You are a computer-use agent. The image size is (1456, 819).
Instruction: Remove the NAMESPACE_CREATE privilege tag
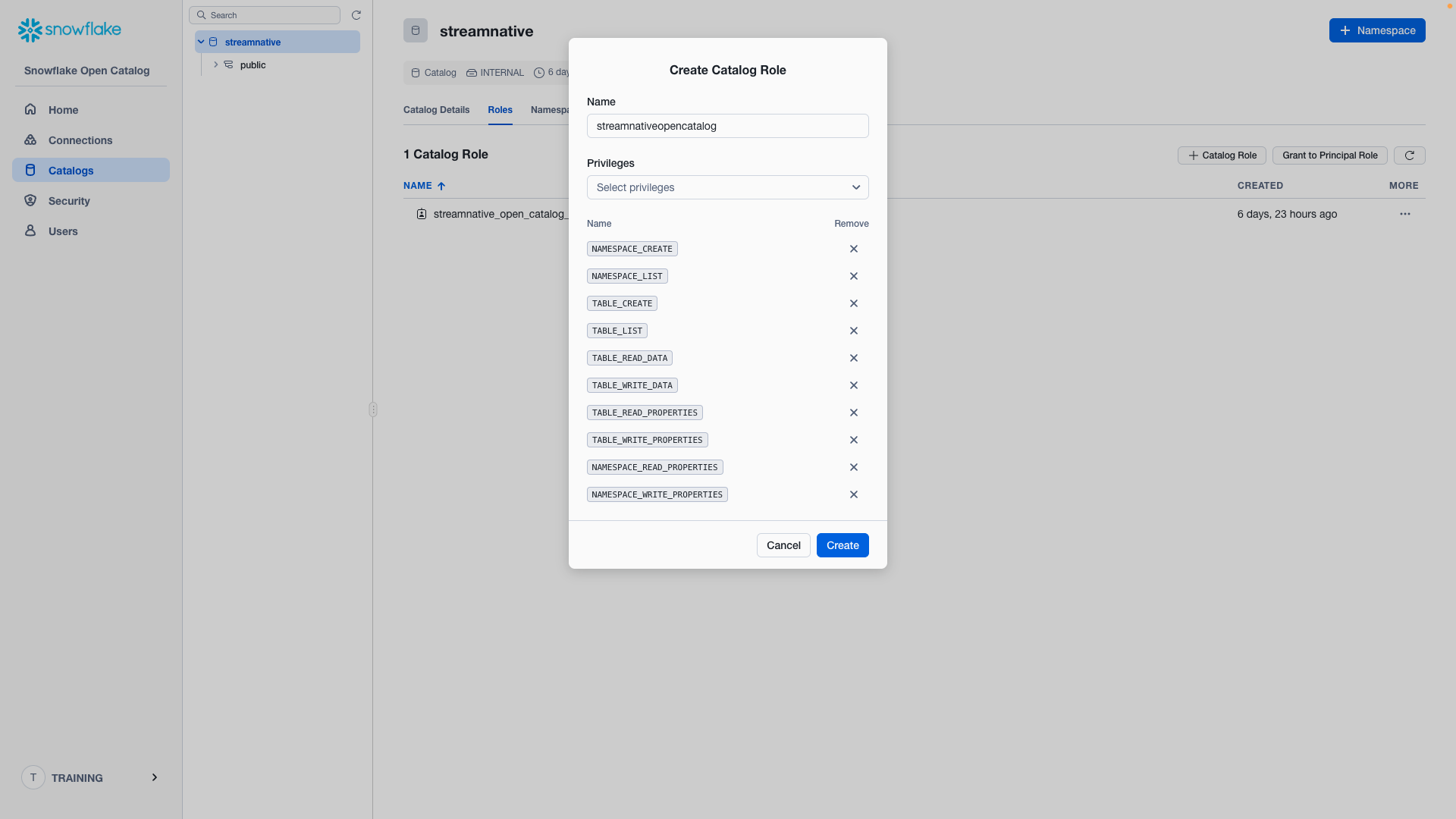[x=854, y=248]
